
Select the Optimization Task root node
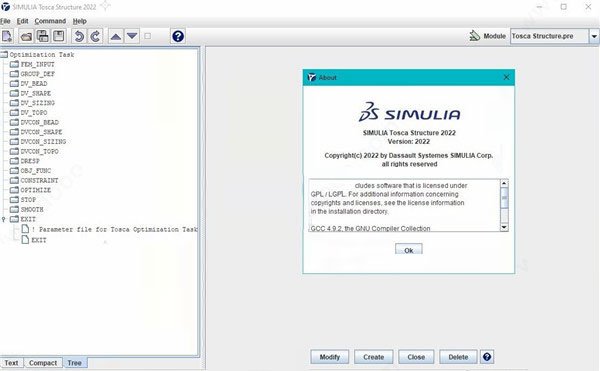point(42,55)
